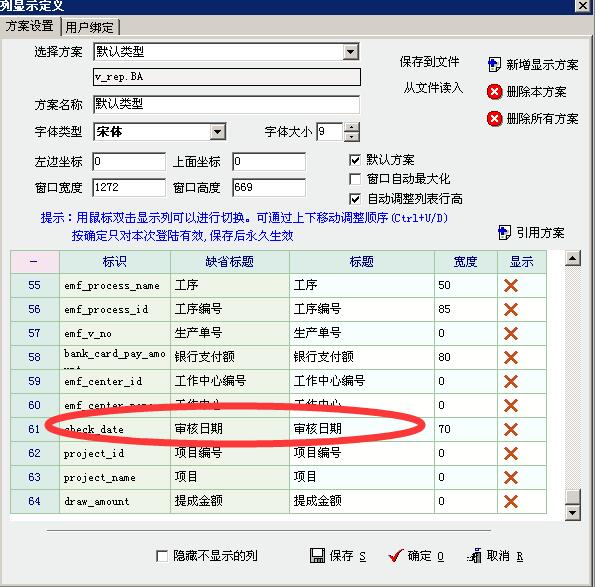Increase 字体大小 with the up stepper arrow
595x587 pixels.
352,127
